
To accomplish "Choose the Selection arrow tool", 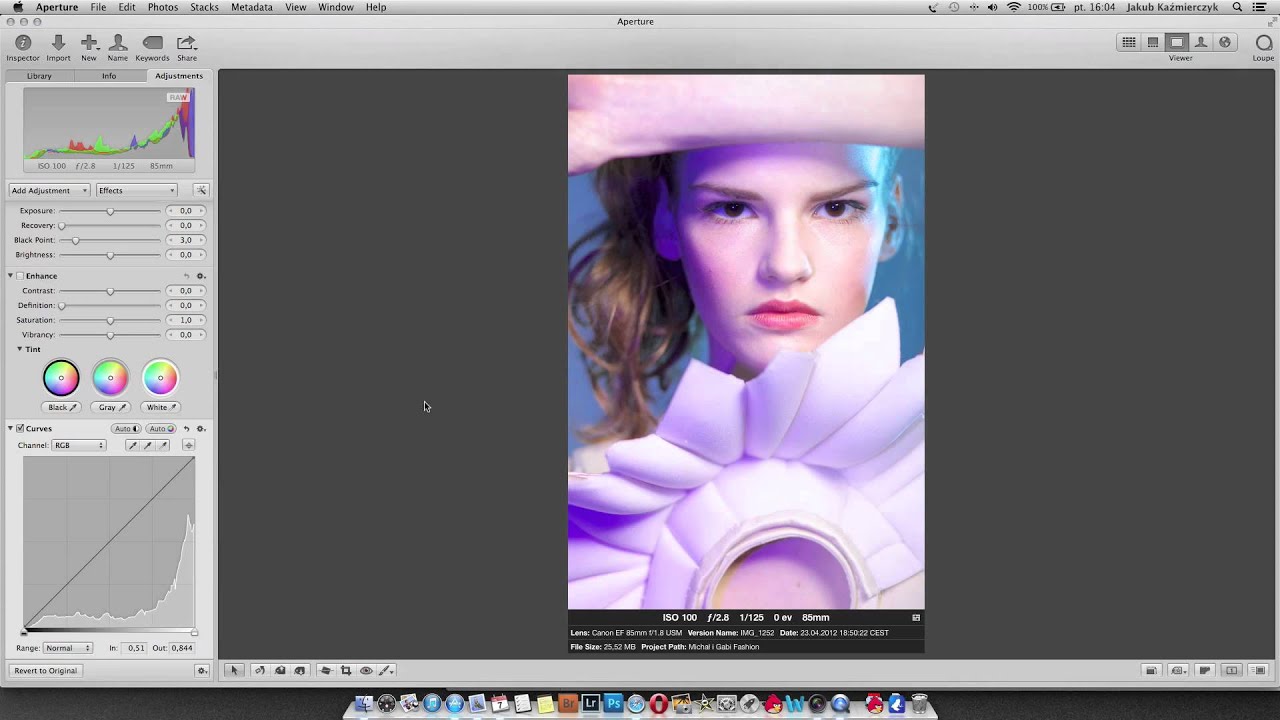I will point(234,670).
